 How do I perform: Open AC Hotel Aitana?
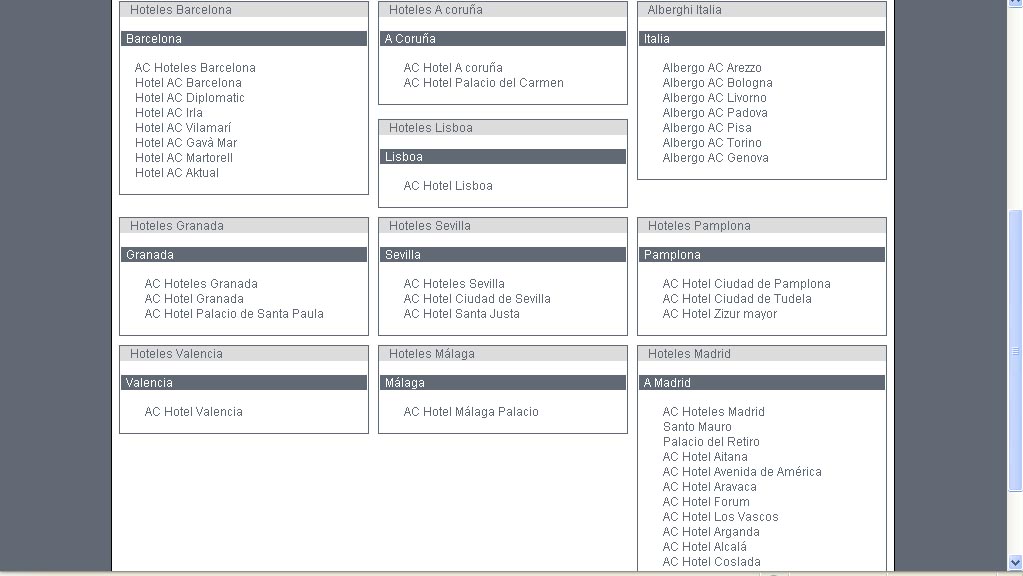[705, 457]
